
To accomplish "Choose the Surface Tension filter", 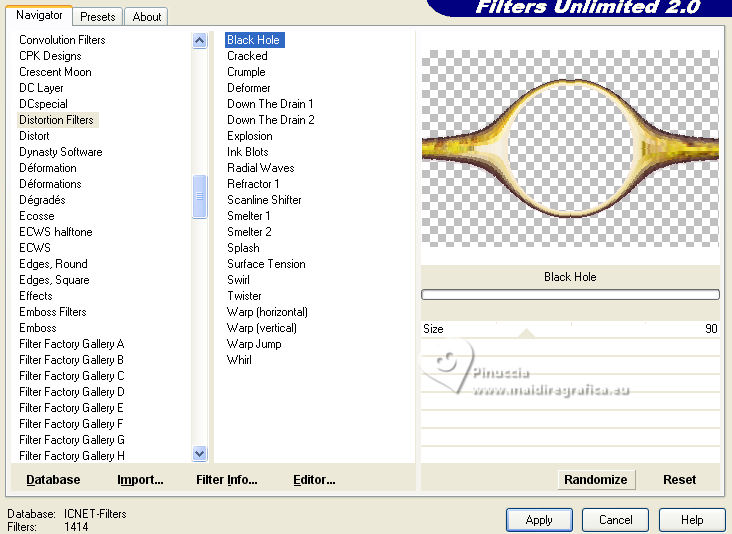I will point(266,264).
